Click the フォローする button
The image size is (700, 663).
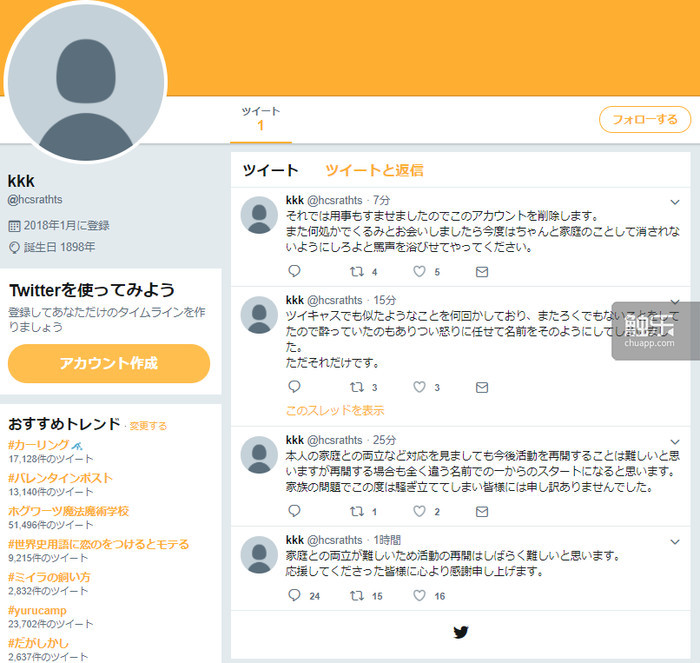645,119
